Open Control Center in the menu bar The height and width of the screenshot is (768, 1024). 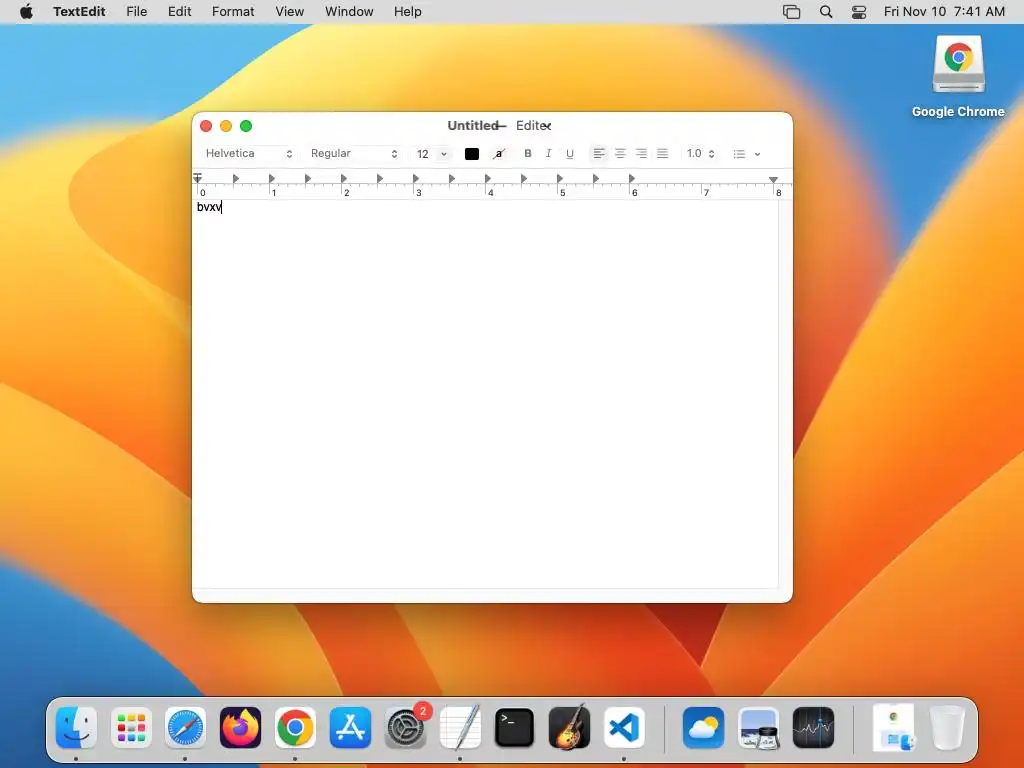tap(859, 12)
